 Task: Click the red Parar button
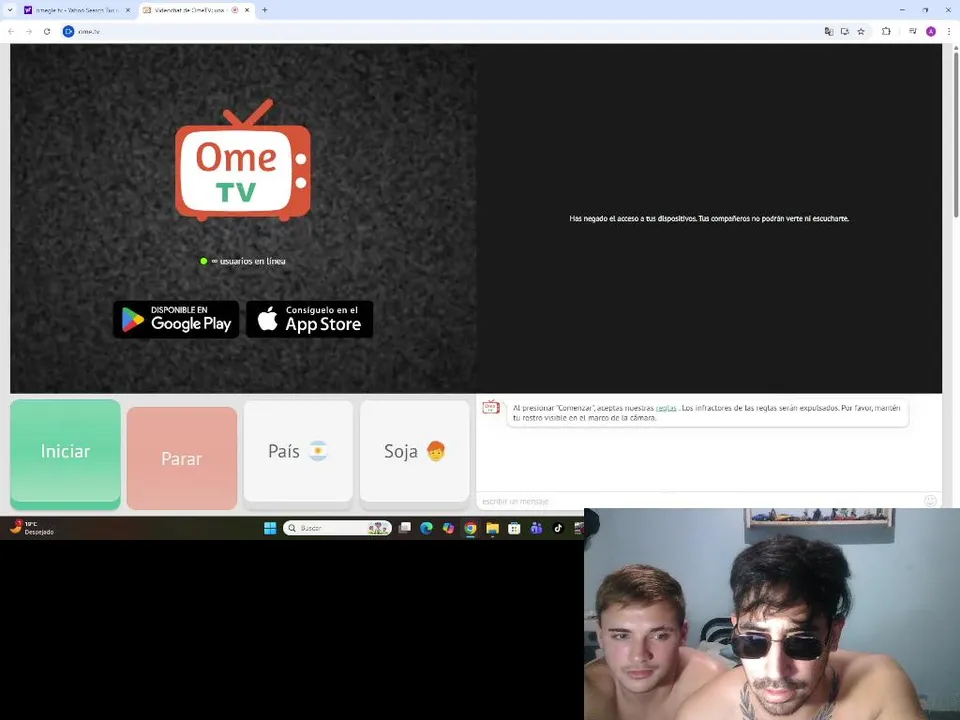pos(182,458)
